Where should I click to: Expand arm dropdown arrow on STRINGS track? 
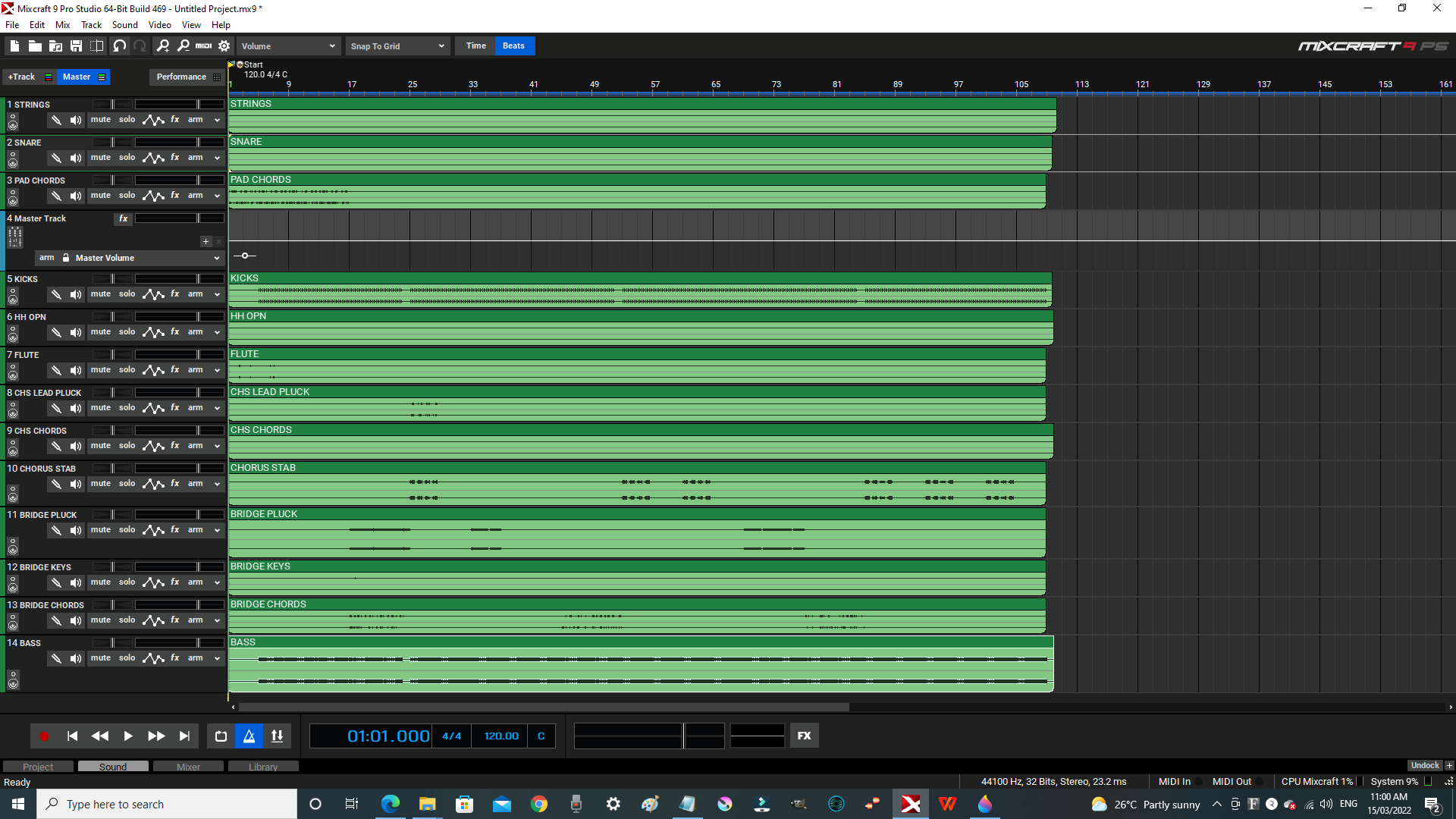point(217,121)
